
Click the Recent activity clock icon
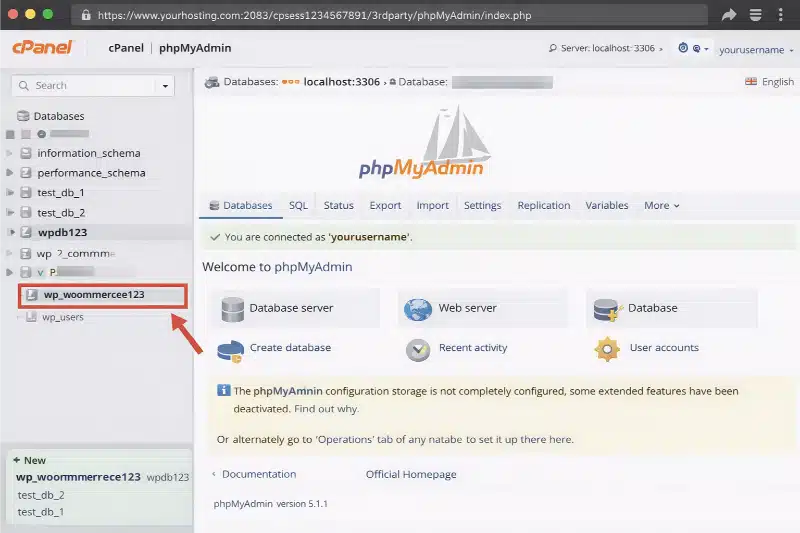coord(418,350)
